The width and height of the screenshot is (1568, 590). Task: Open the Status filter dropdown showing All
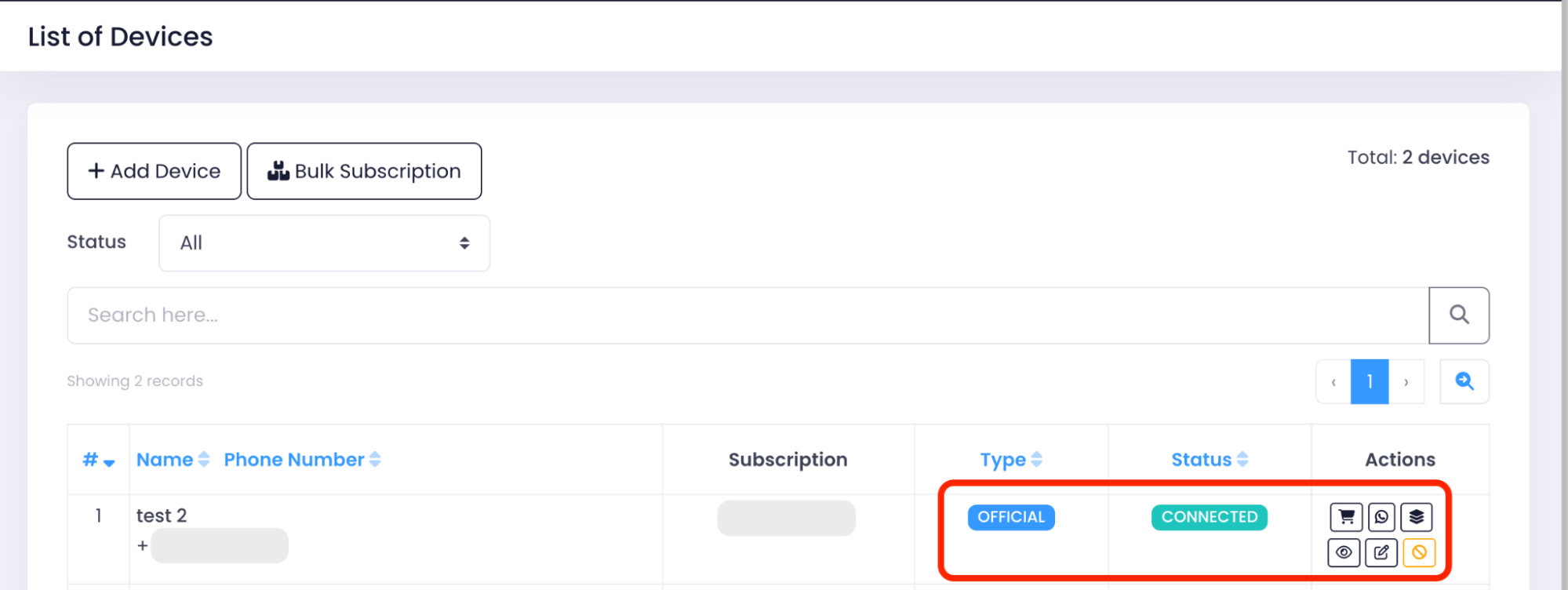[x=325, y=243]
